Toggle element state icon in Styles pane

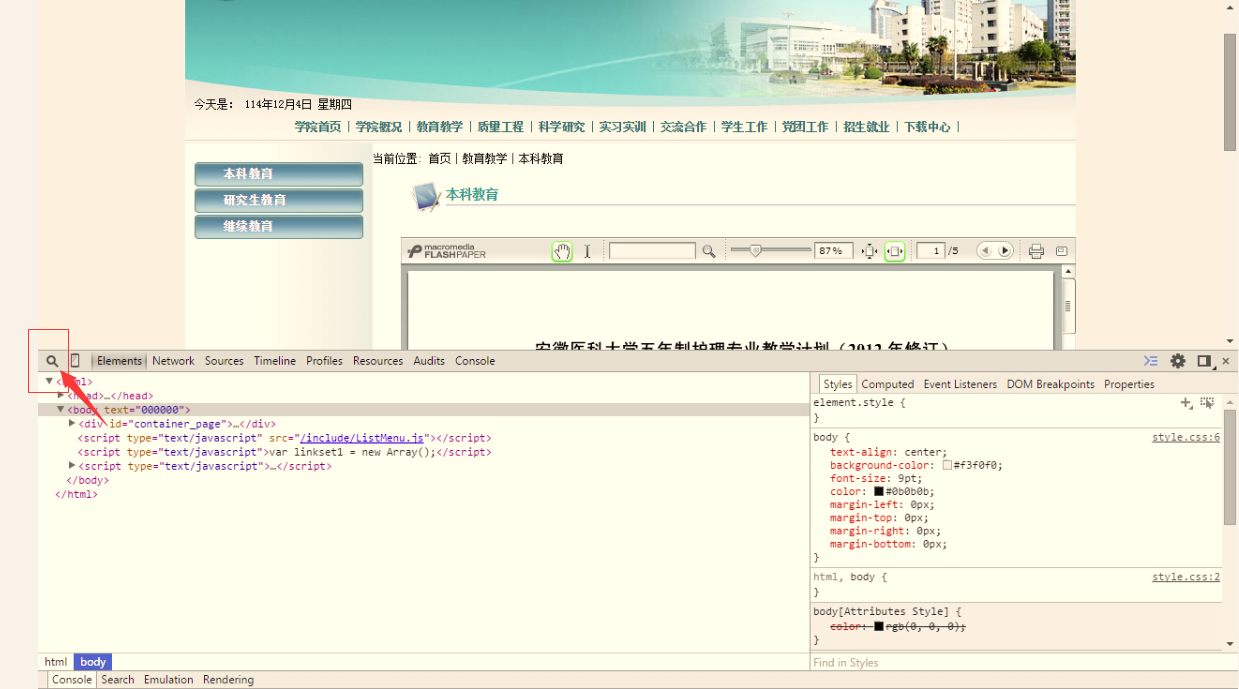point(1207,403)
